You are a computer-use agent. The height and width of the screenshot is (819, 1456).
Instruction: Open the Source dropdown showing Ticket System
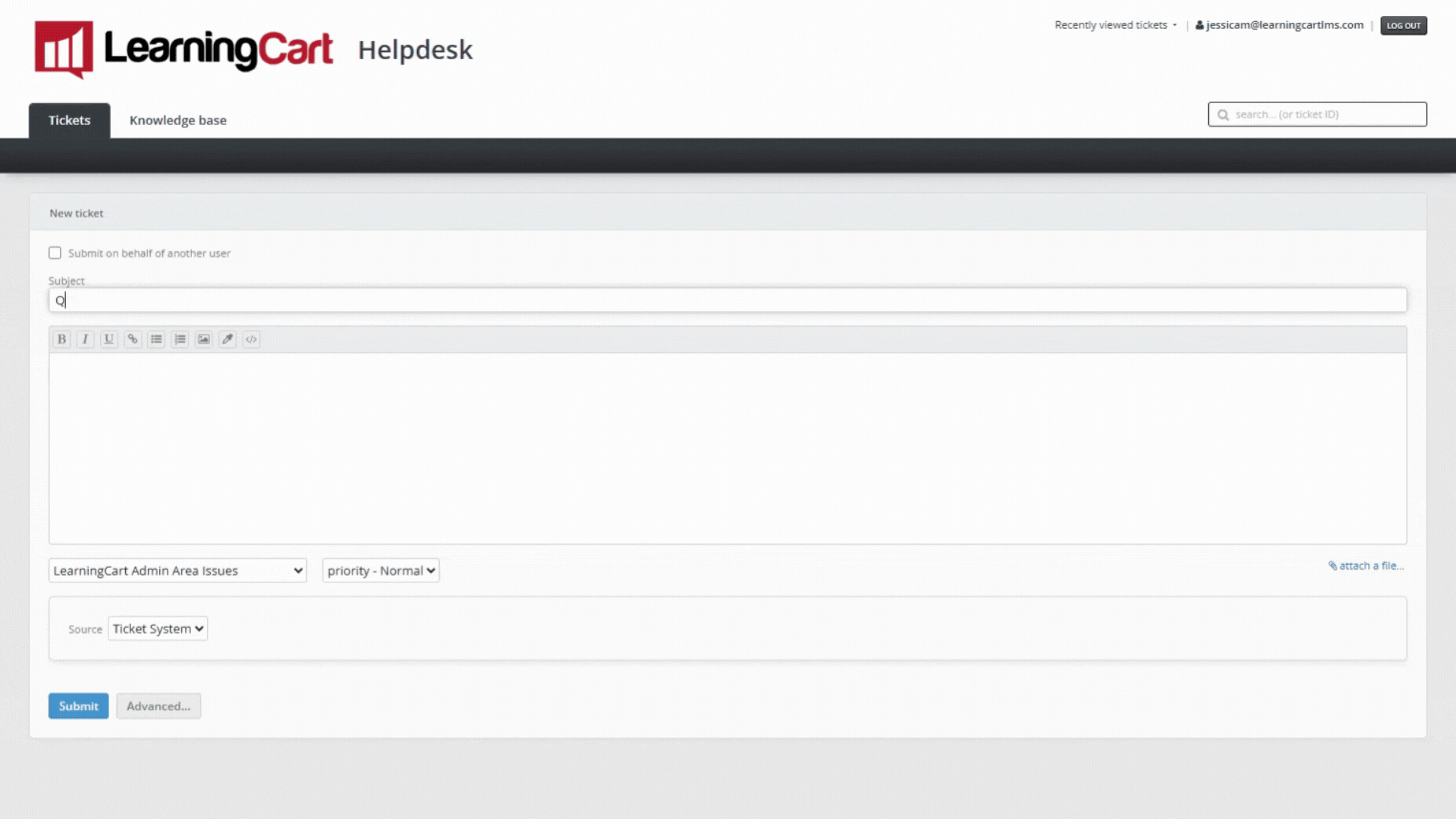point(157,628)
